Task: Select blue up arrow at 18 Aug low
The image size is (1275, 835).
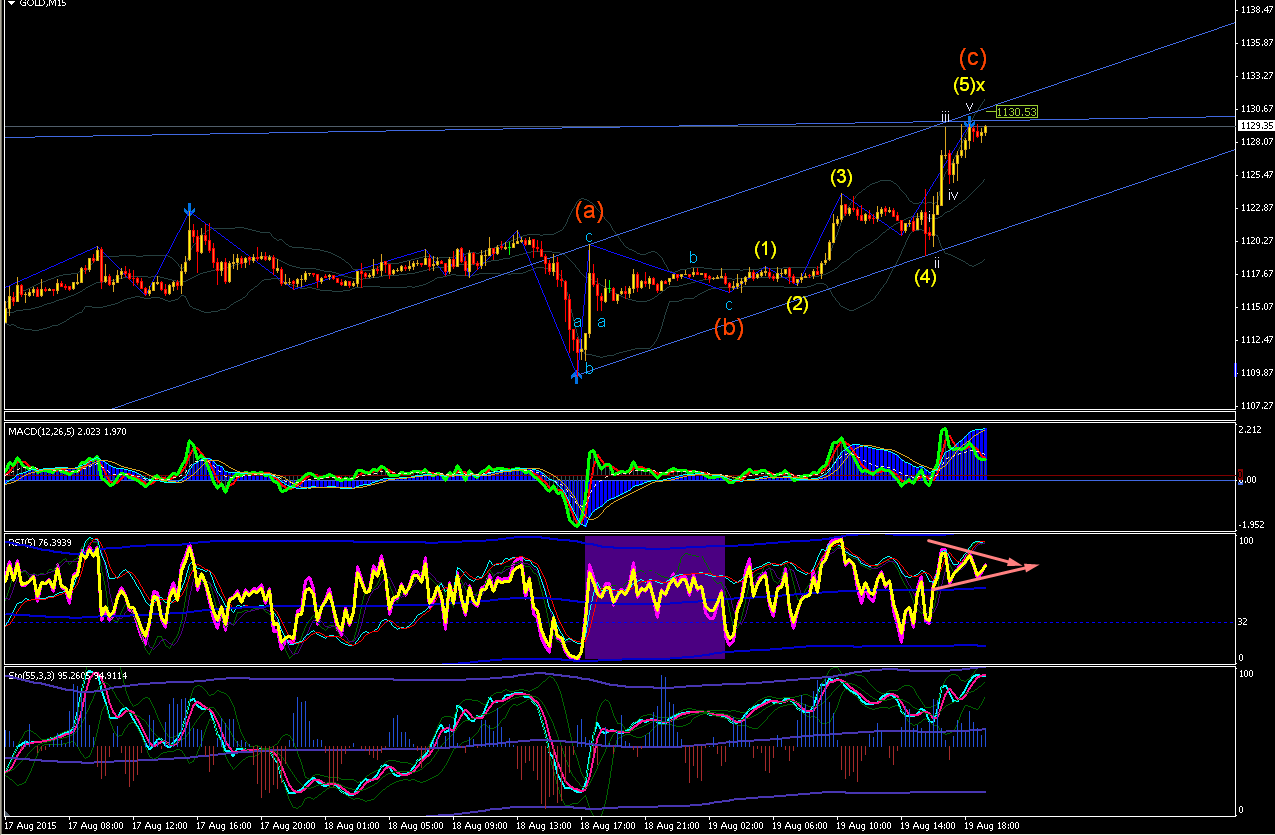Action: click(576, 376)
